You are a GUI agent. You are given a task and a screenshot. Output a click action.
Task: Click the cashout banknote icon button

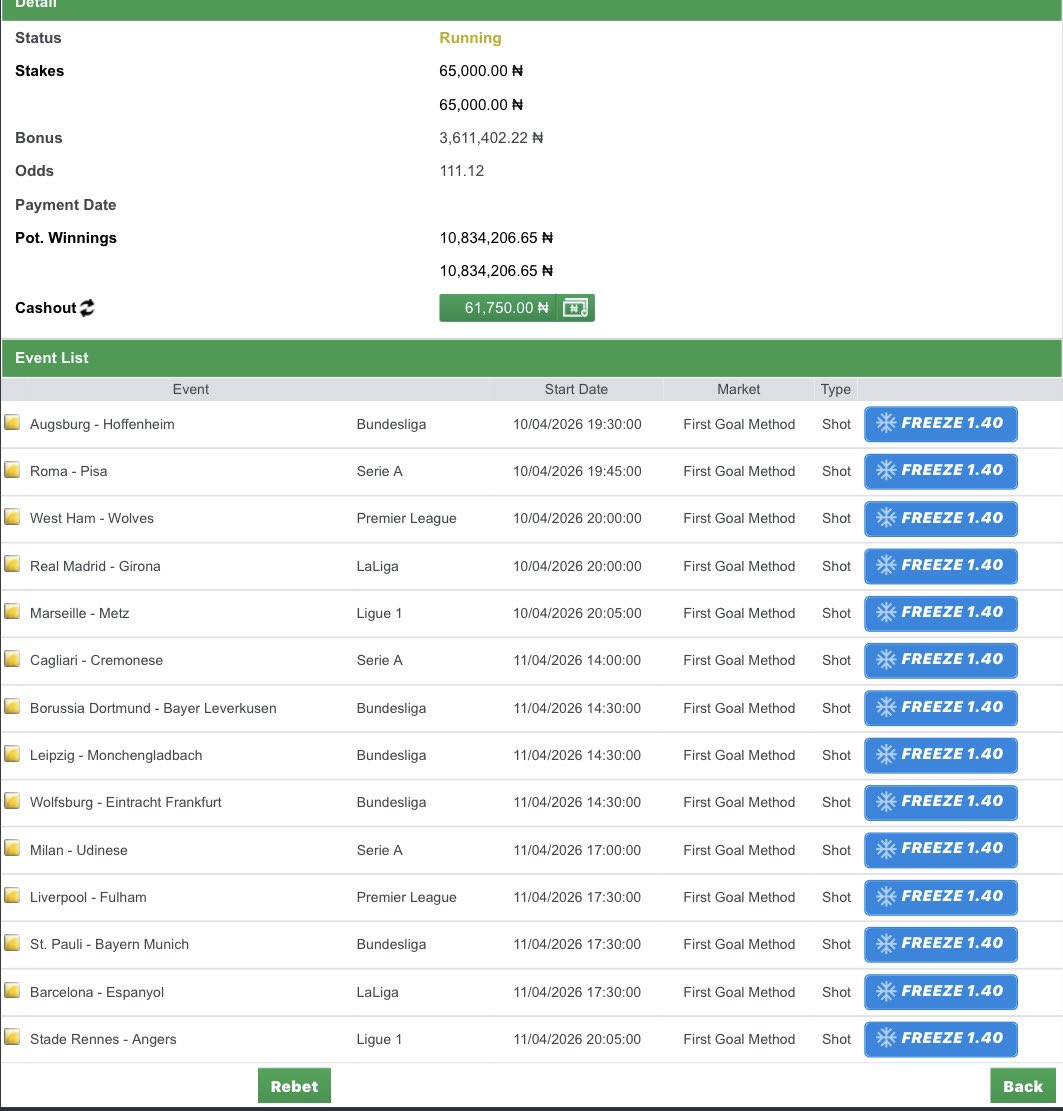[x=575, y=308]
